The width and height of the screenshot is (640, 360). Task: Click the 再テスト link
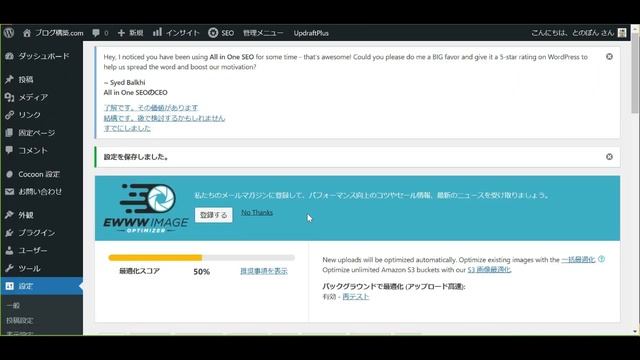(356, 297)
